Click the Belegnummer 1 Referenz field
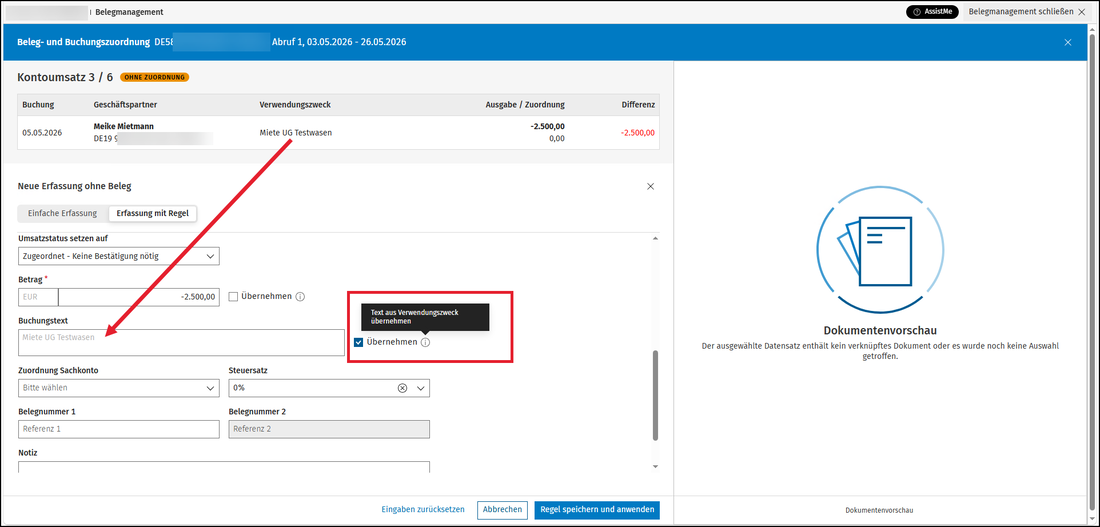 [119, 429]
